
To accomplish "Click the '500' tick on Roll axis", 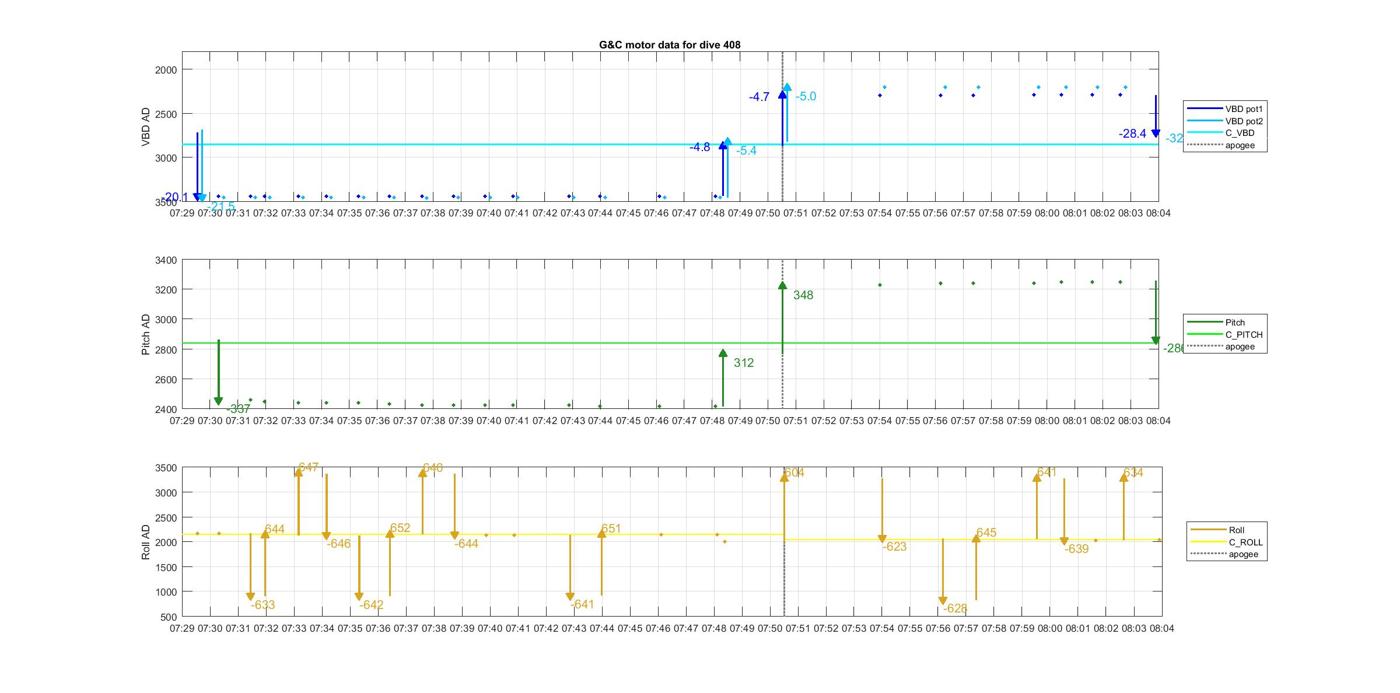I will [169, 617].
